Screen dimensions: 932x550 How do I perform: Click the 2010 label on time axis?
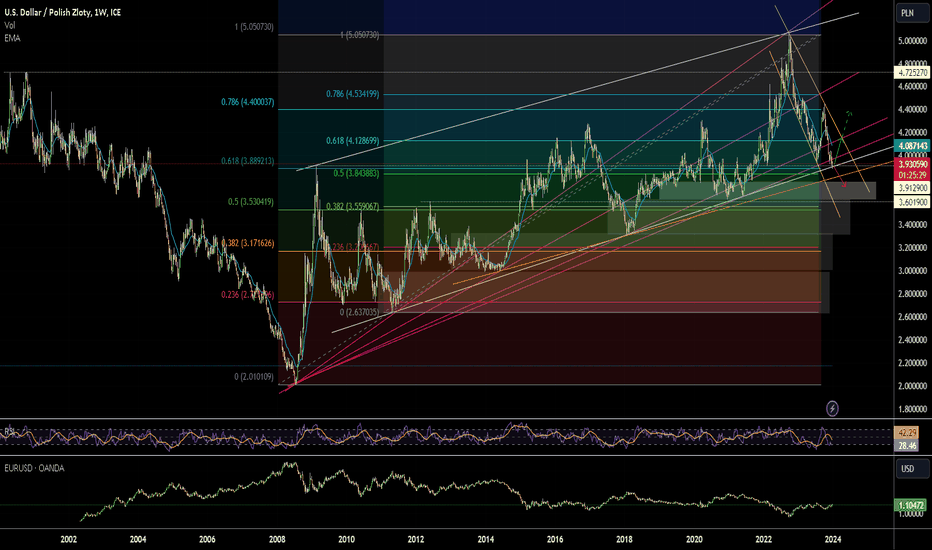(x=347, y=540)
